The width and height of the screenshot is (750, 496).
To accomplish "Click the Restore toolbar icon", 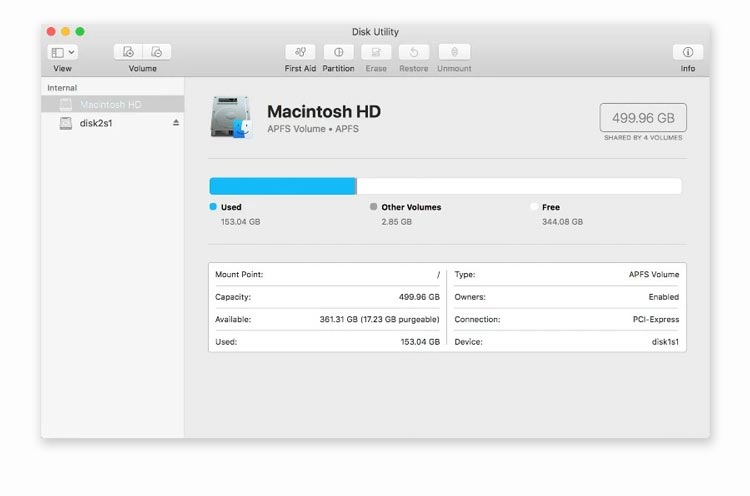I will pos(414,52).
